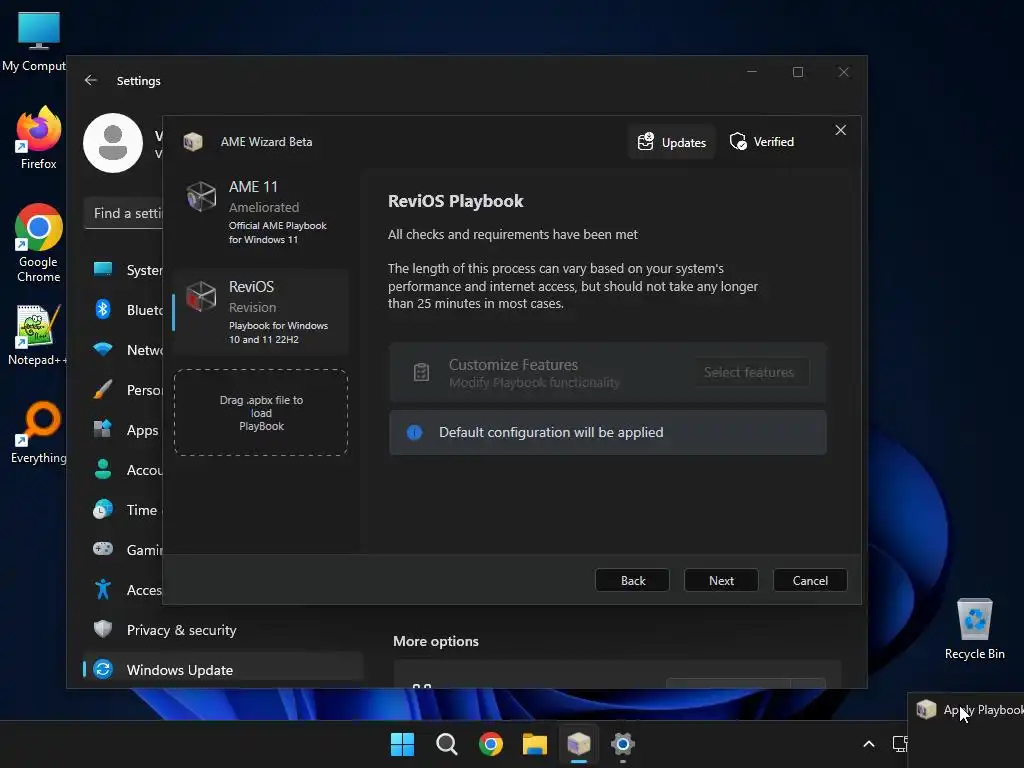Click the ReviOS red cube icon

coord(201,296)
